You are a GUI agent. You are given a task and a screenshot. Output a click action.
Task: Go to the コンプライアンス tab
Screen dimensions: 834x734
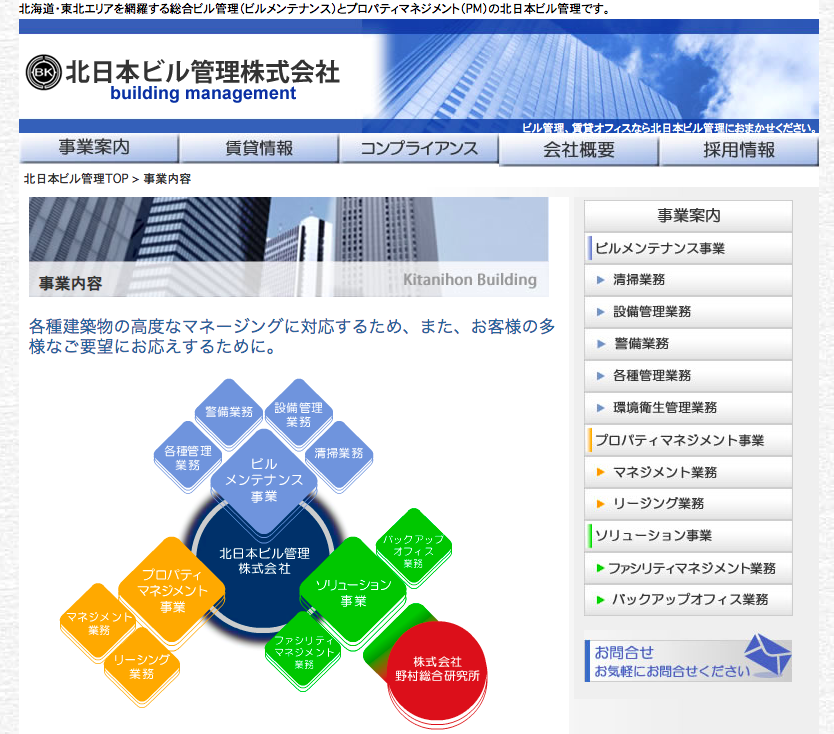419,148
